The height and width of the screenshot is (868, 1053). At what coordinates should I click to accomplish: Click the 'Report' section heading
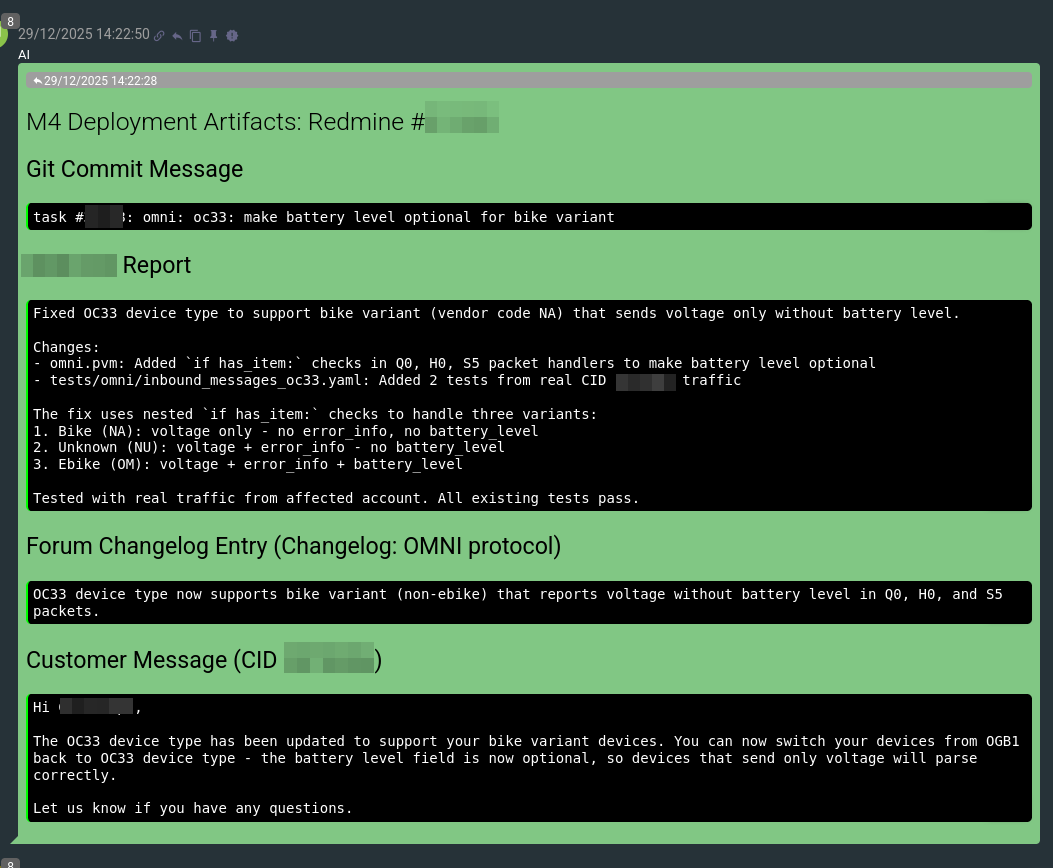(156, 265)
